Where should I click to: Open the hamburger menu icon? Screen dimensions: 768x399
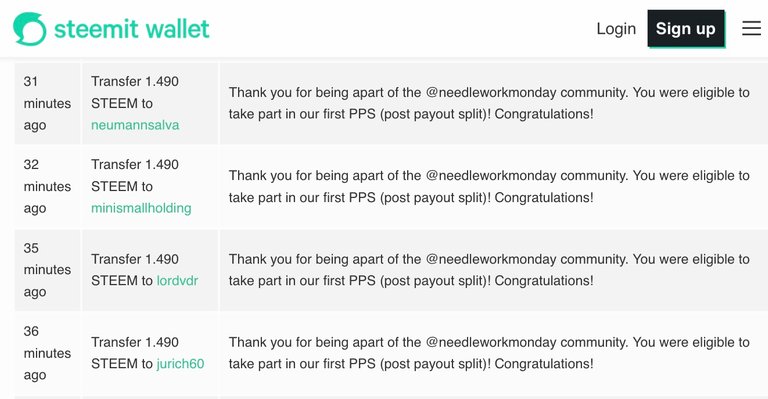point(751,28)
